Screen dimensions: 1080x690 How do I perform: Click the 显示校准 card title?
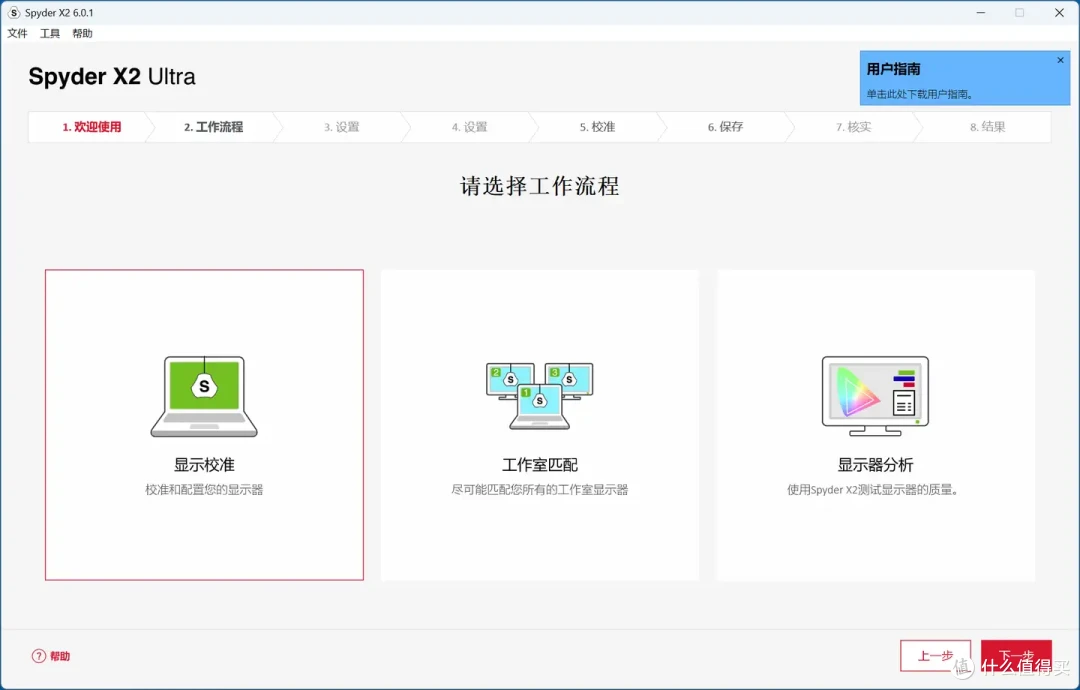point(204,465)
